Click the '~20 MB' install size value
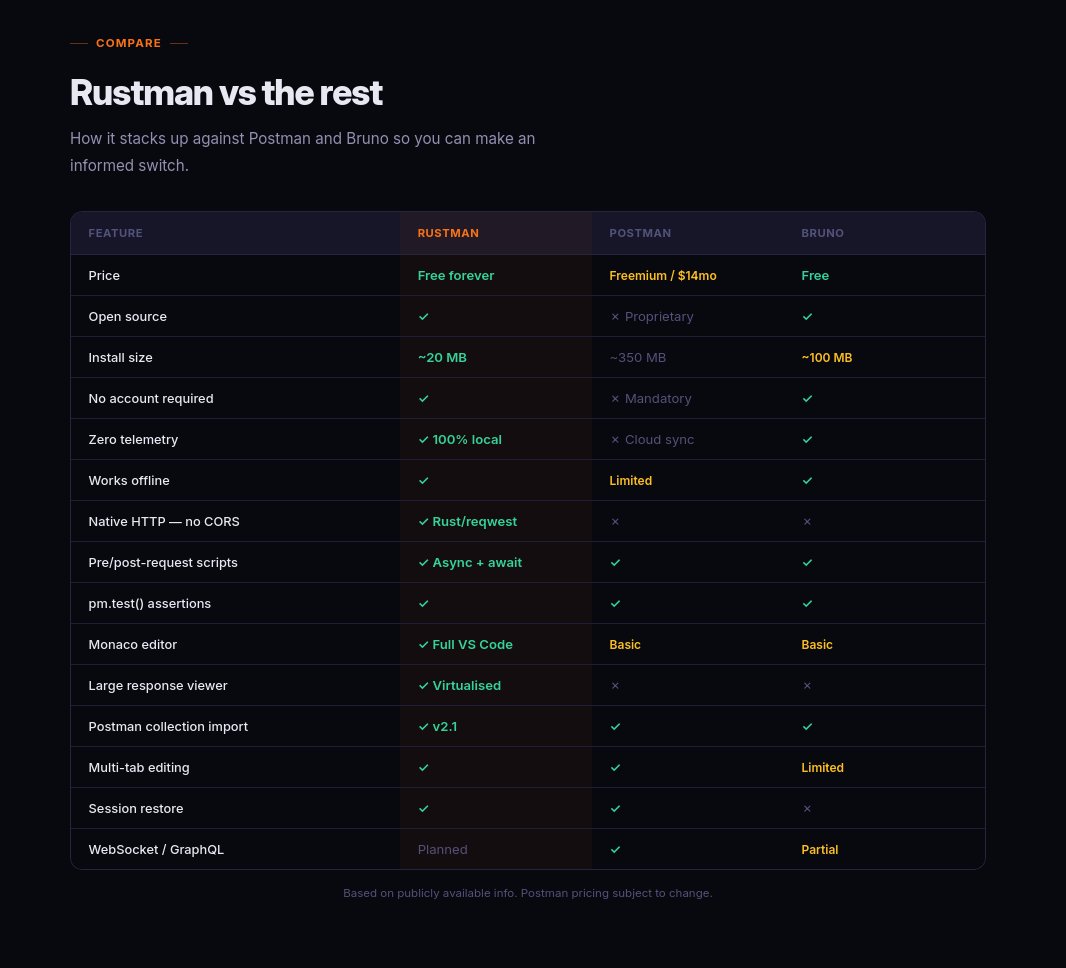Viewport: 1066px width, 968px height. 442,358
